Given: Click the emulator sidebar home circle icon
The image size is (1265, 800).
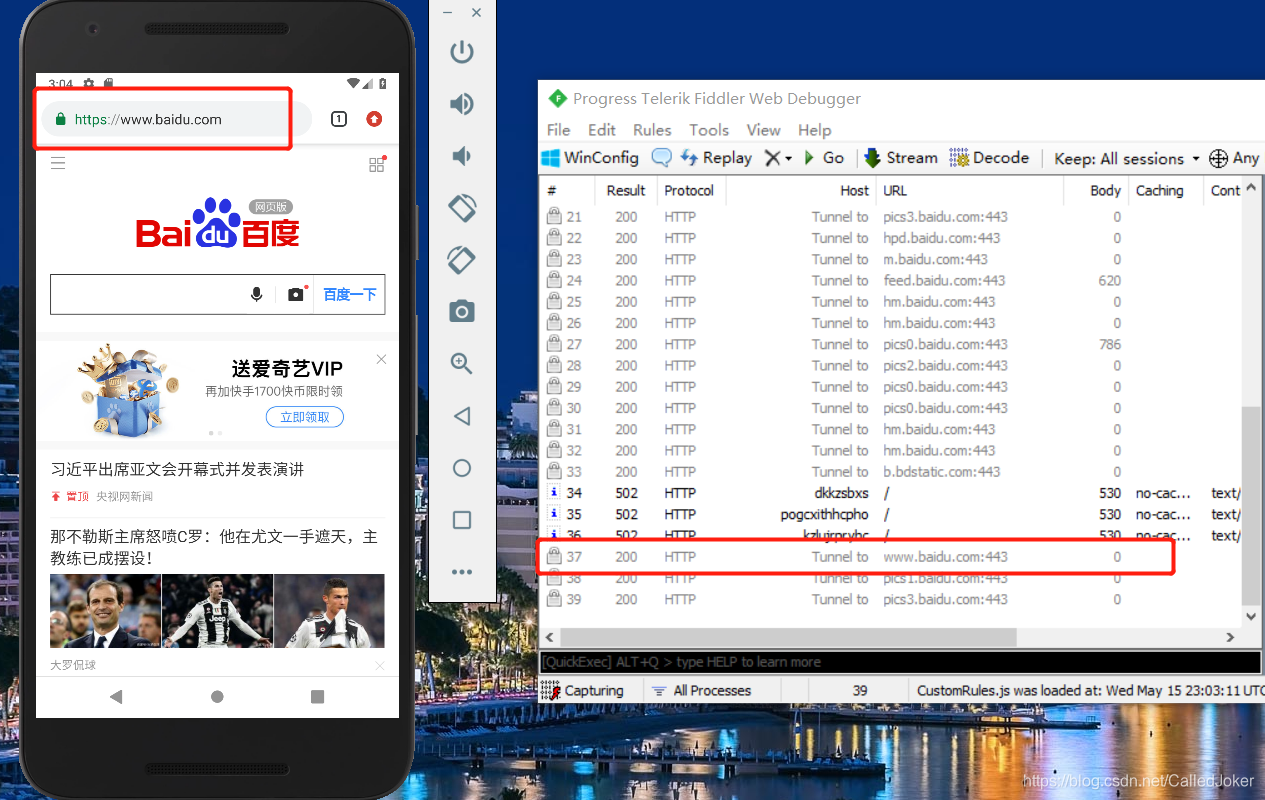Looking at the screenshot, I should pyautogui.click(x=462, y=468).
